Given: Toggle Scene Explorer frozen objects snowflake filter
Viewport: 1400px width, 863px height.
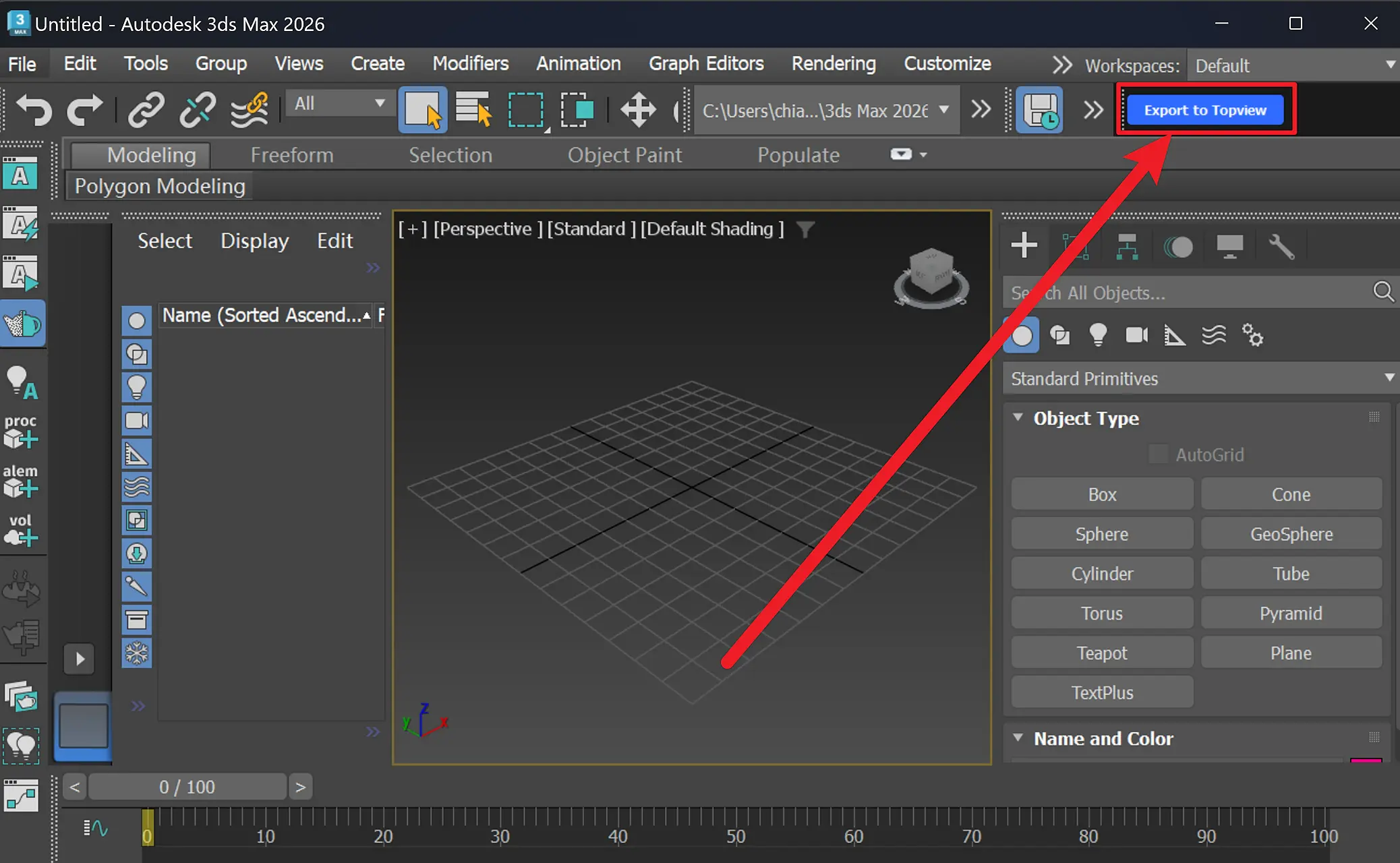Looking at the screenshot, I should tap(136, 653).
